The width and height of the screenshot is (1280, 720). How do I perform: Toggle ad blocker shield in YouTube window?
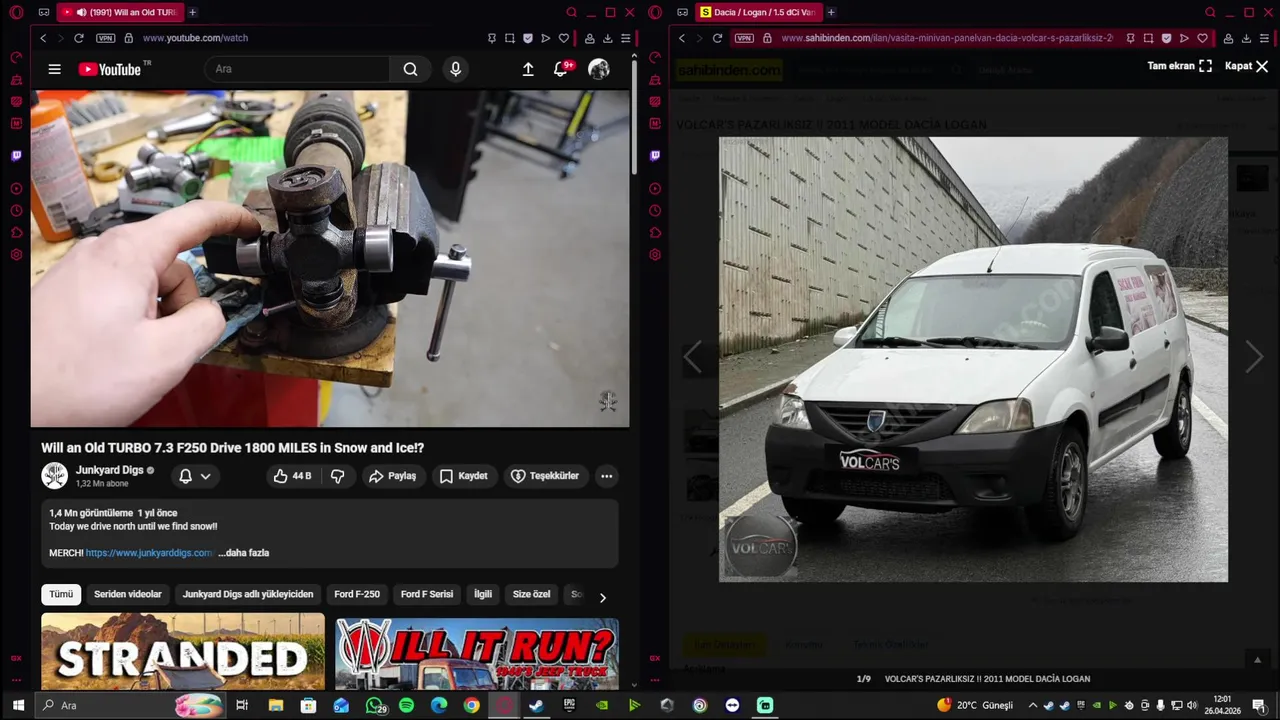528,38
